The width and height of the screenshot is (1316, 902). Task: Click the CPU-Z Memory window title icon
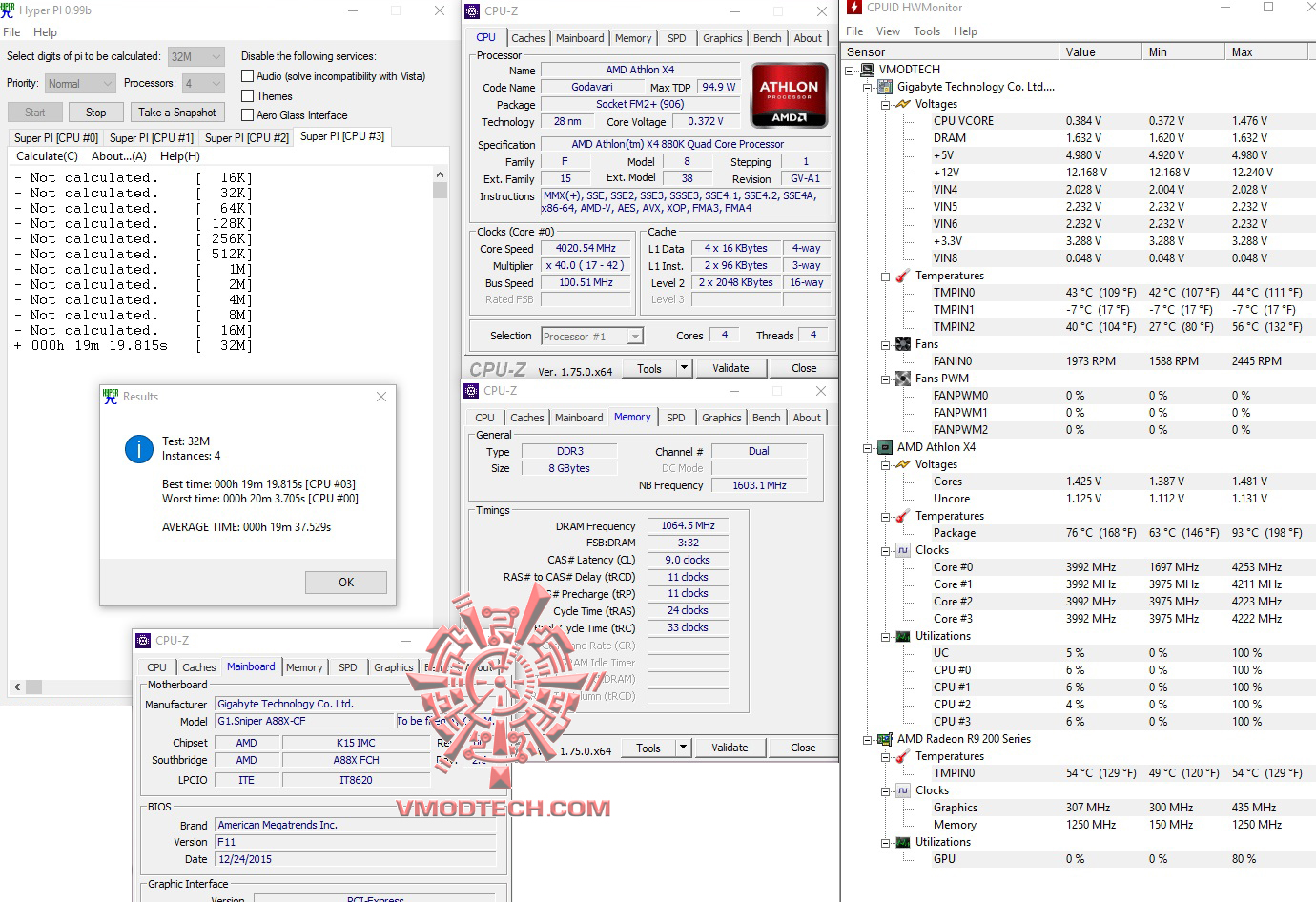coord(471,391)
